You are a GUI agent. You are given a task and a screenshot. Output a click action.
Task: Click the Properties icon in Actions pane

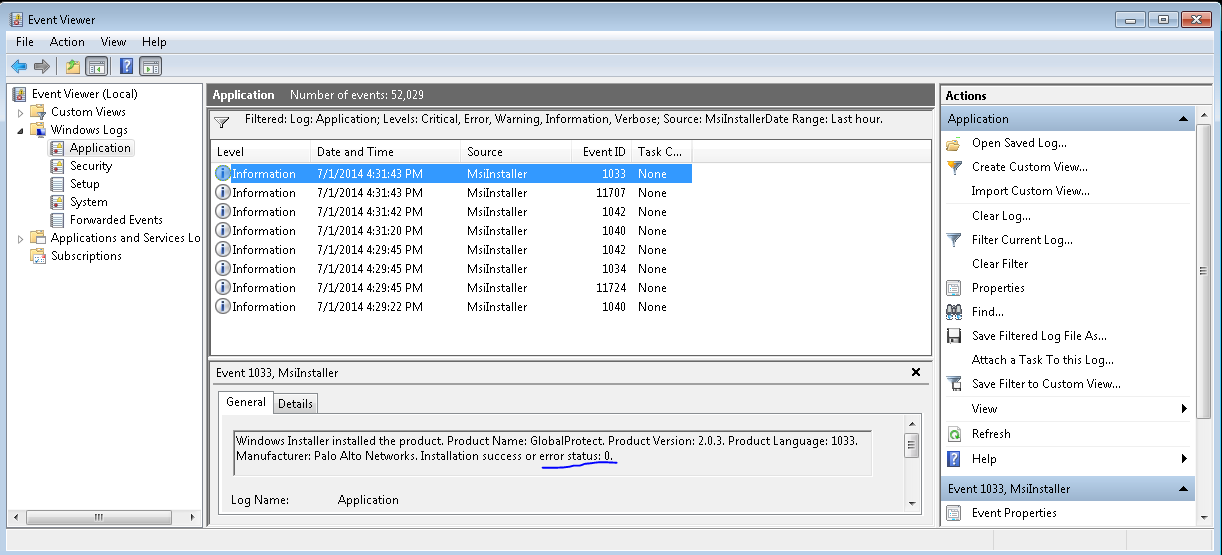[x=954, y=288]
